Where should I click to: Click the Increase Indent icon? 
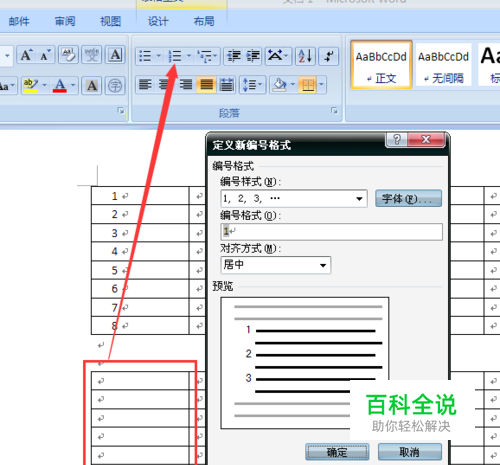[253, 56]
